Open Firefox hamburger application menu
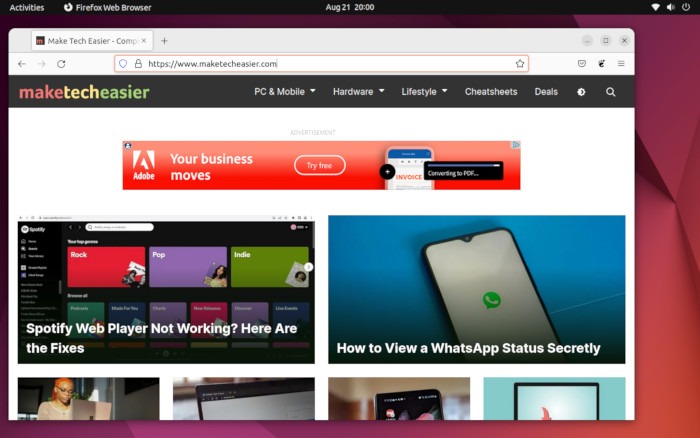Image resolution: width=700 pixels, height=438 pixels. 621,64
